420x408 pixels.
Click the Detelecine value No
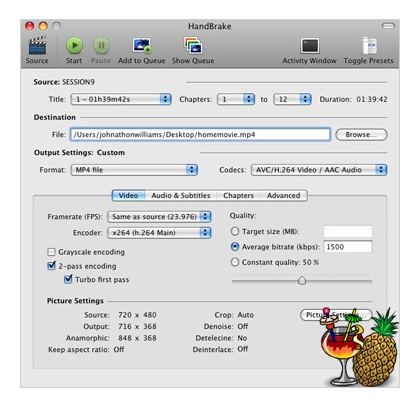242,338
